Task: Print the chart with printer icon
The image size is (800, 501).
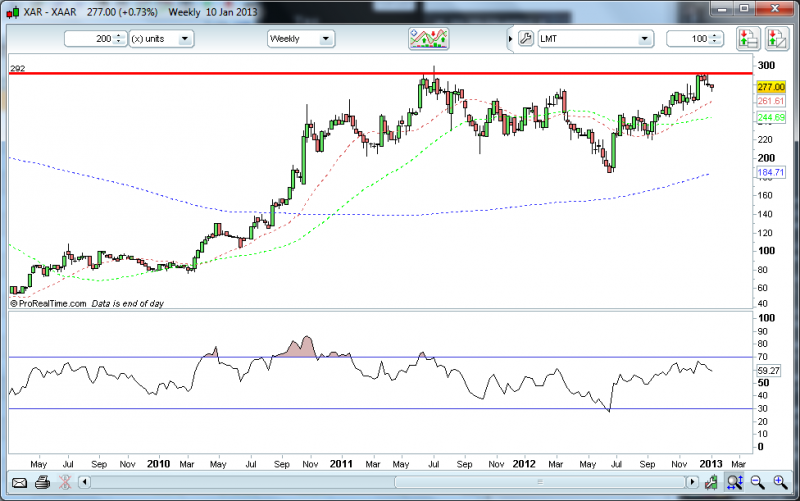Action: click(42, 482)
